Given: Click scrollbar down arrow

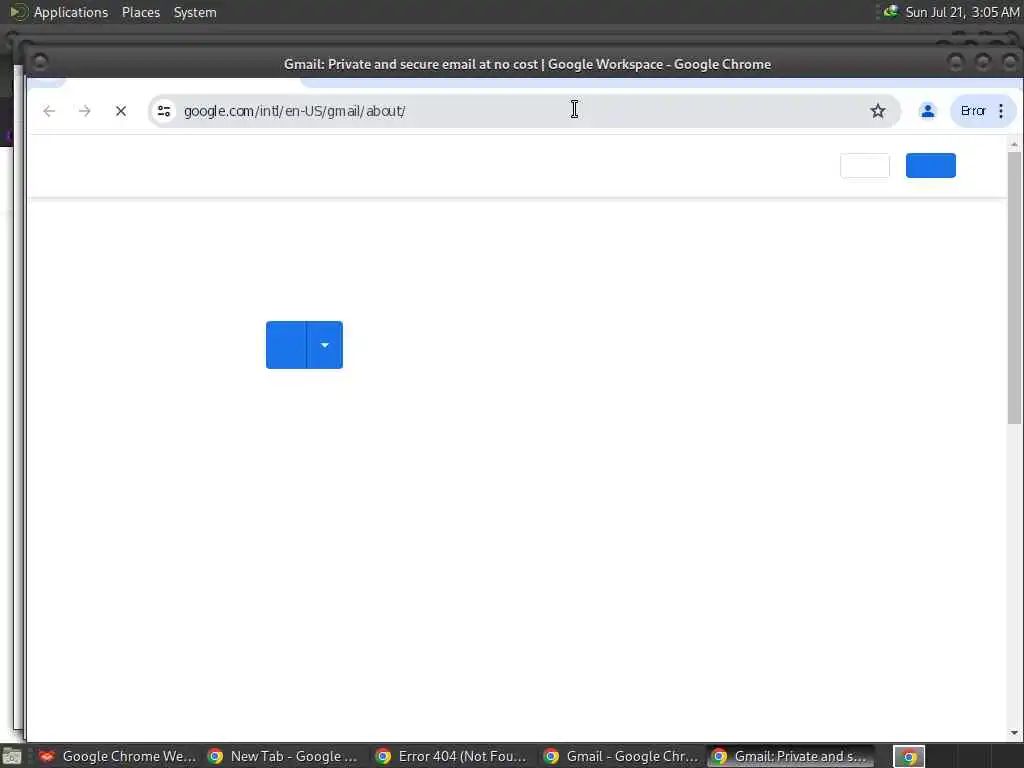Looking at the screenshot, I should click(x=1014, y=733).
